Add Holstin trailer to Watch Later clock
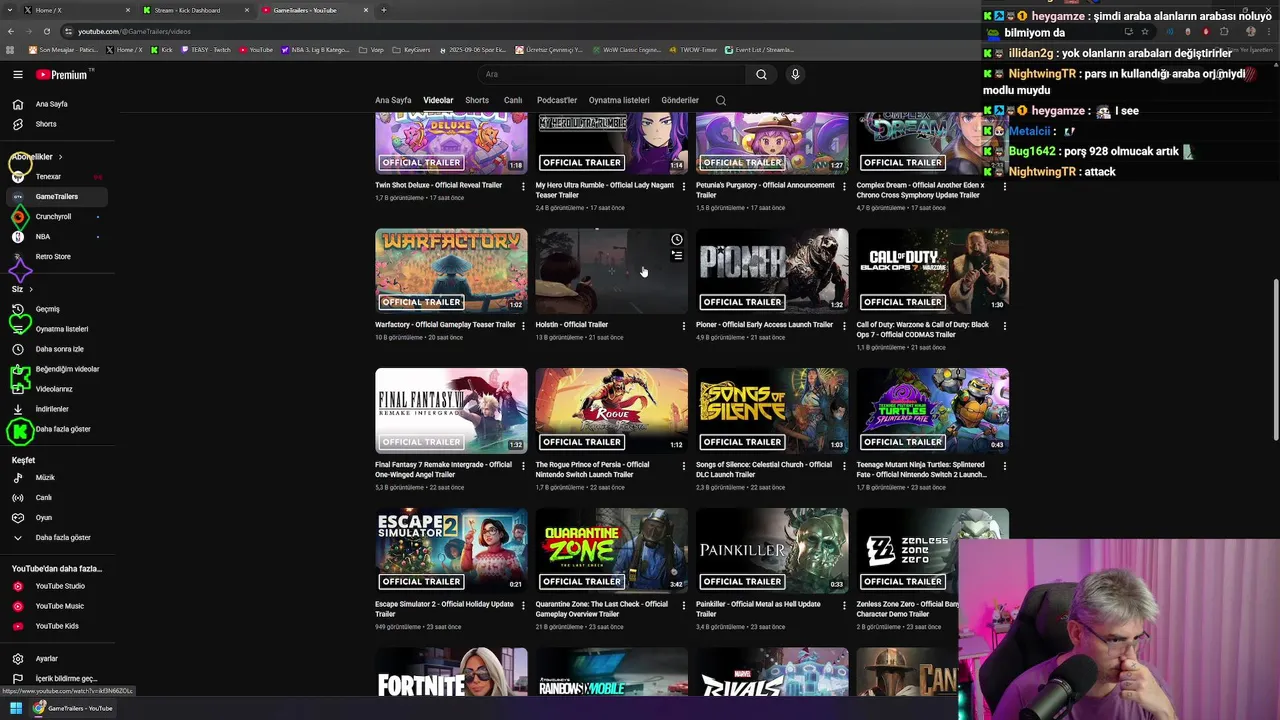Viewport: 1280px width, 720px height. pos(677,240)
